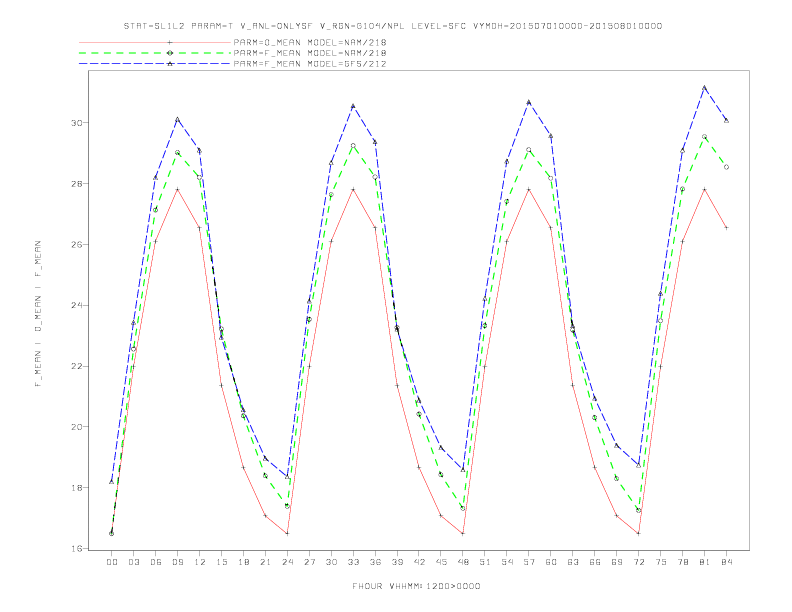
Task: Click blue GFS triangle marker at hour 84
Action: (x=726, y=120)
